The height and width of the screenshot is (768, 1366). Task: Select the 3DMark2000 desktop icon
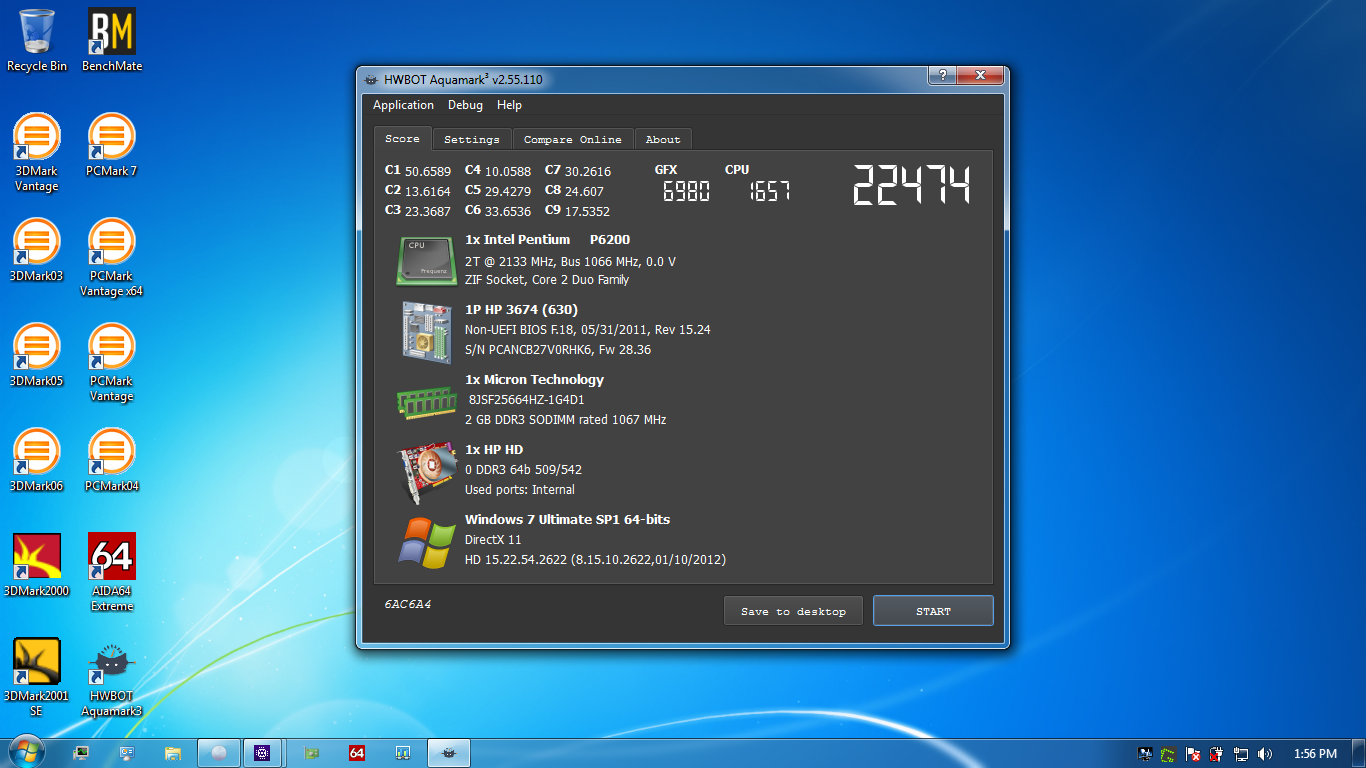37,565
